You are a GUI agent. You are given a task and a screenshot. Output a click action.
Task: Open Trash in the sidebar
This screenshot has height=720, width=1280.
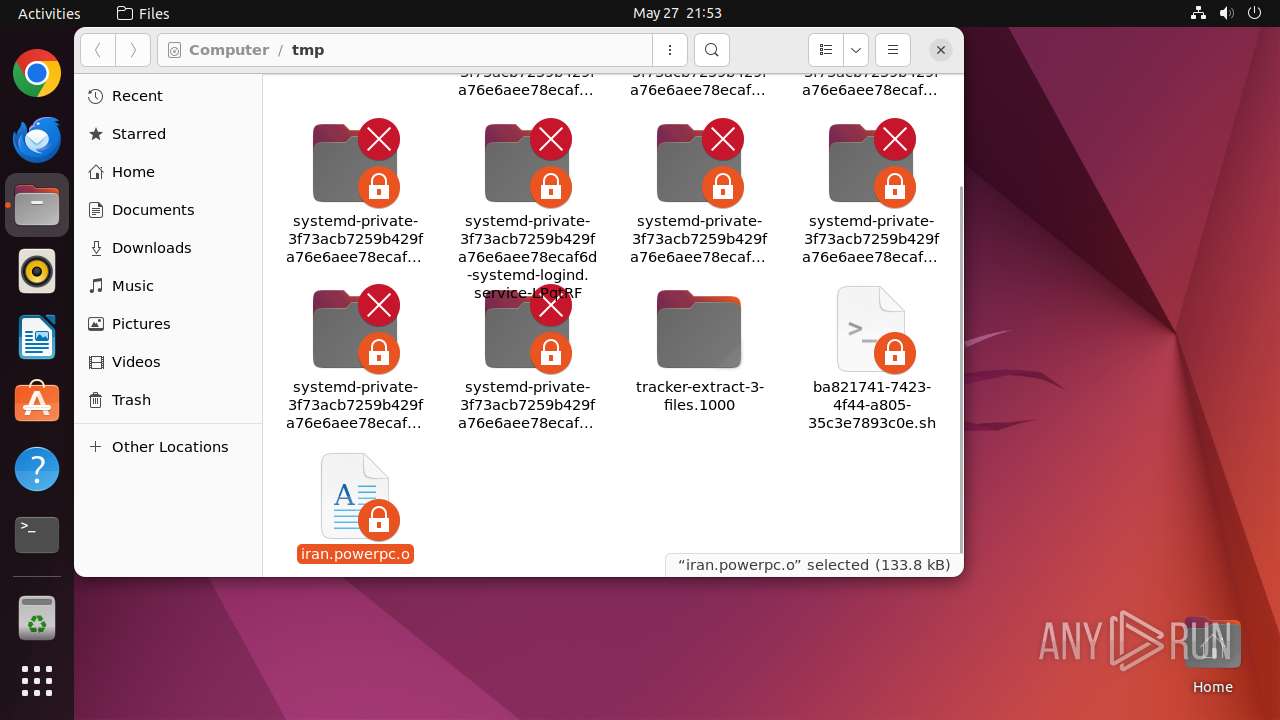(x=168, y=400)
